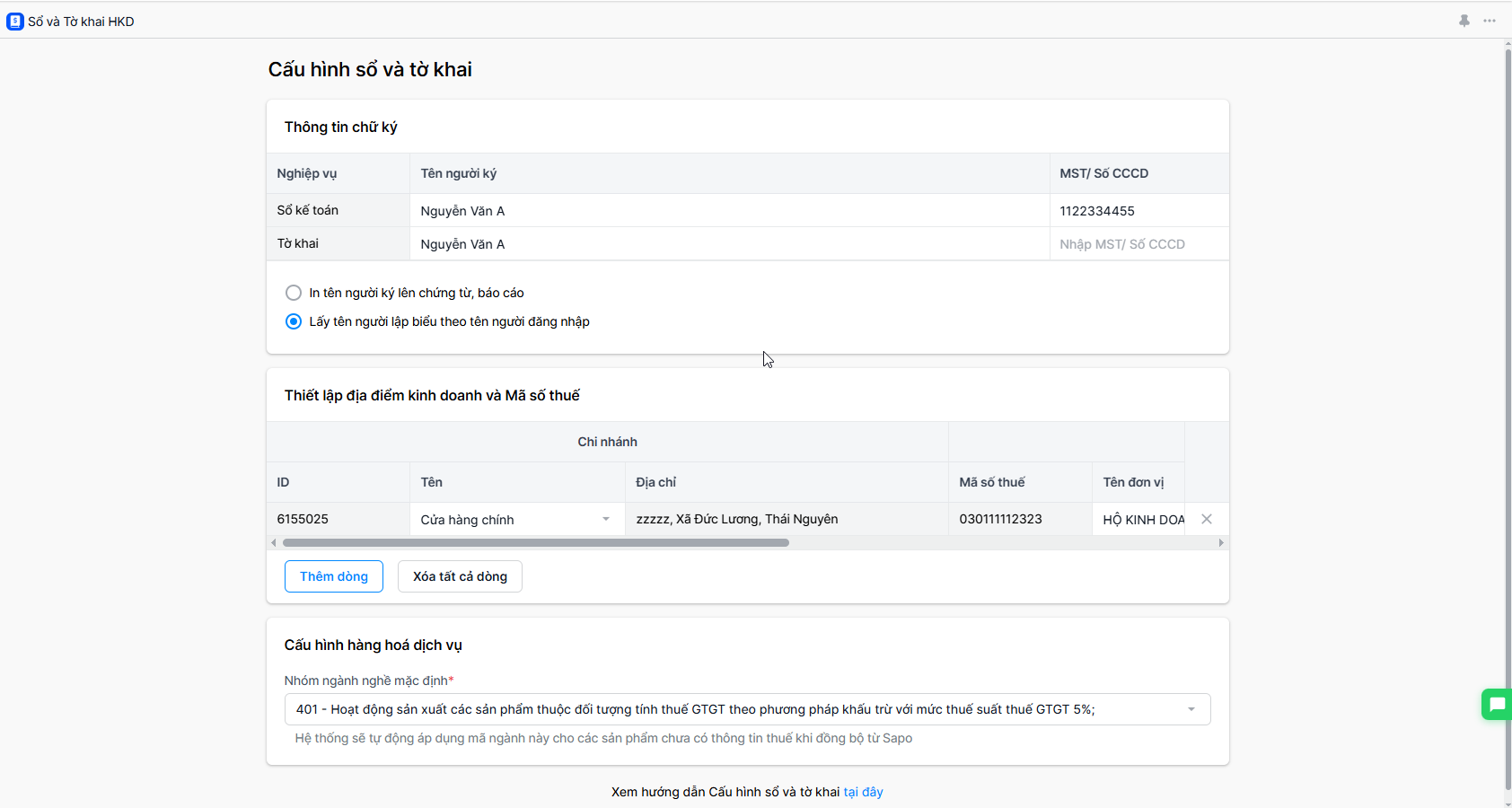
Task: Select 'In tên người ký lên chứng từ' option
Action: [x=294, y=293]
